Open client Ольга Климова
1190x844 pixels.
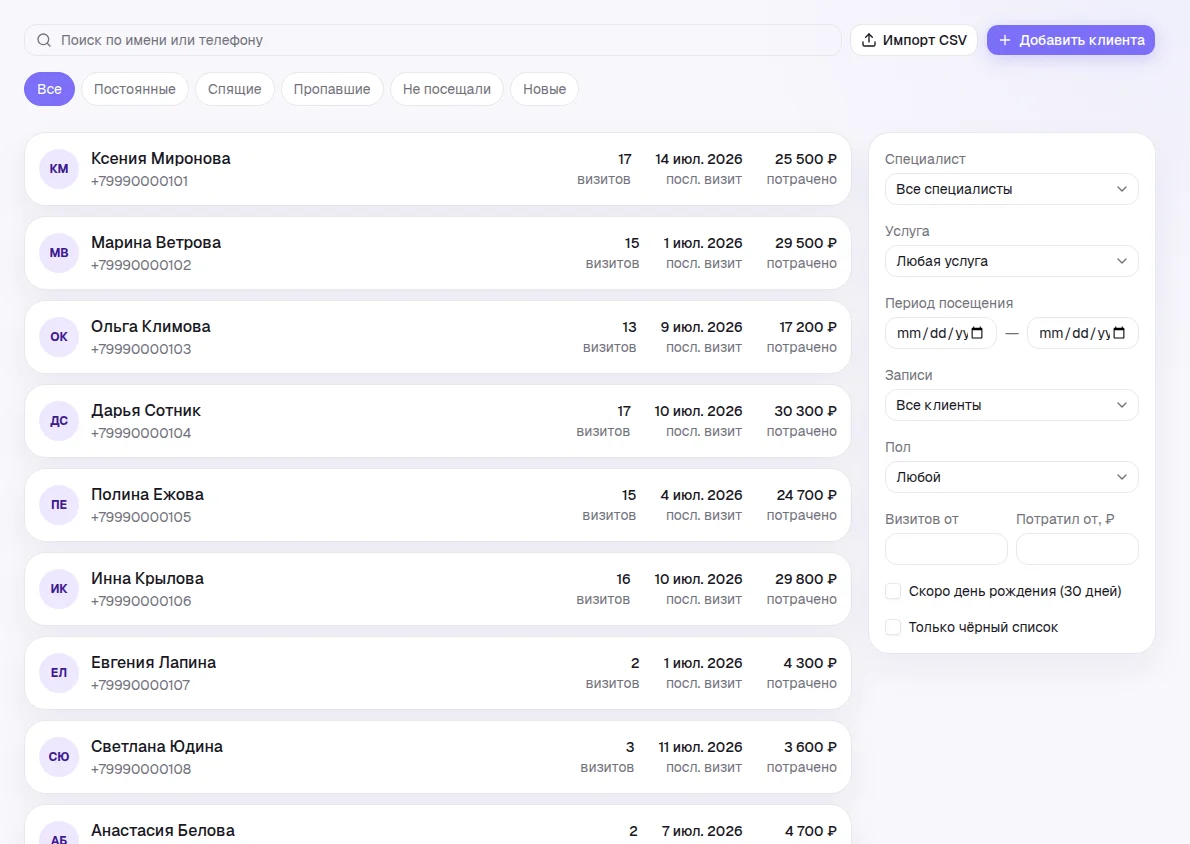(438, 337)
